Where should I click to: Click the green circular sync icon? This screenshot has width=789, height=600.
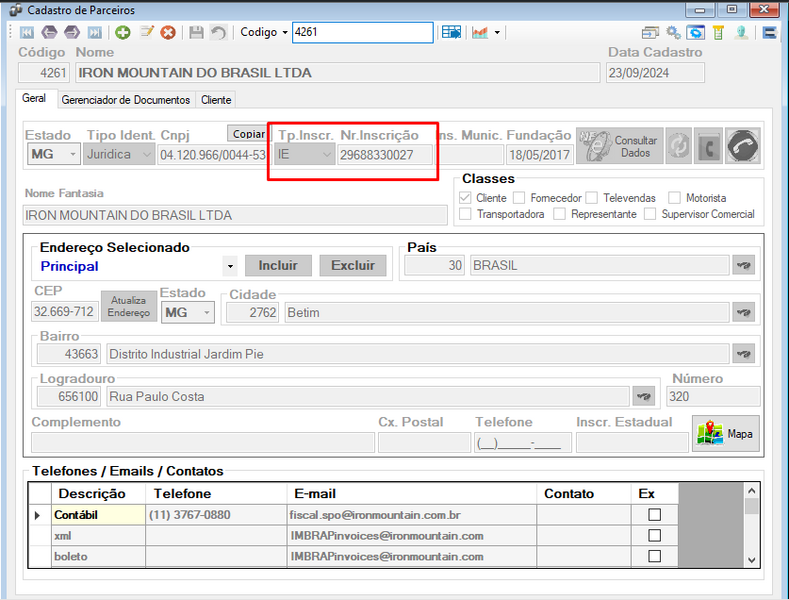[x=679, y=146]
